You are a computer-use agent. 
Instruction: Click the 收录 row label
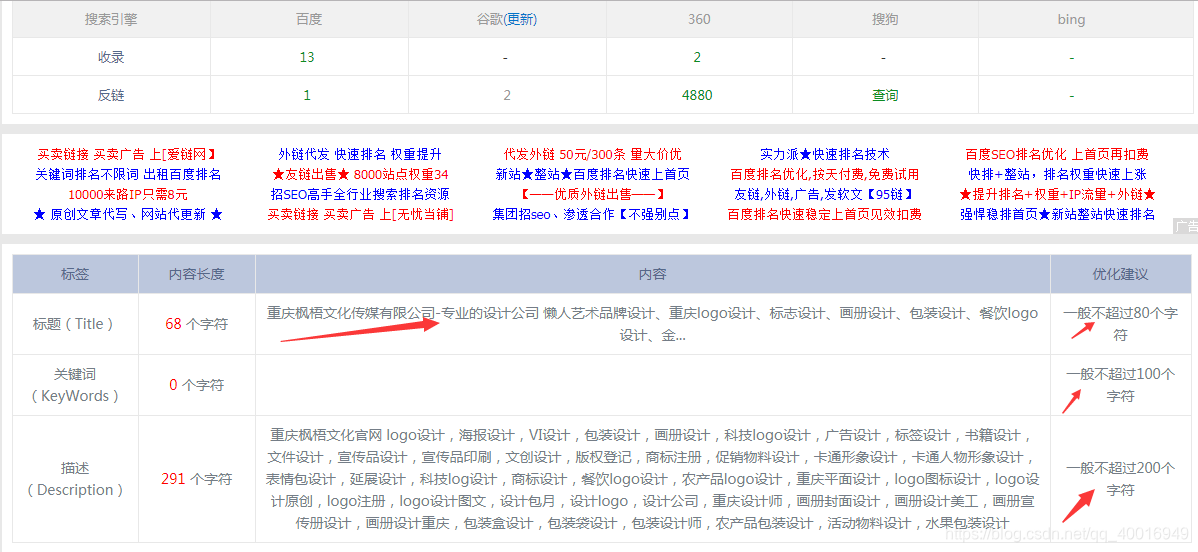point(111,57)
